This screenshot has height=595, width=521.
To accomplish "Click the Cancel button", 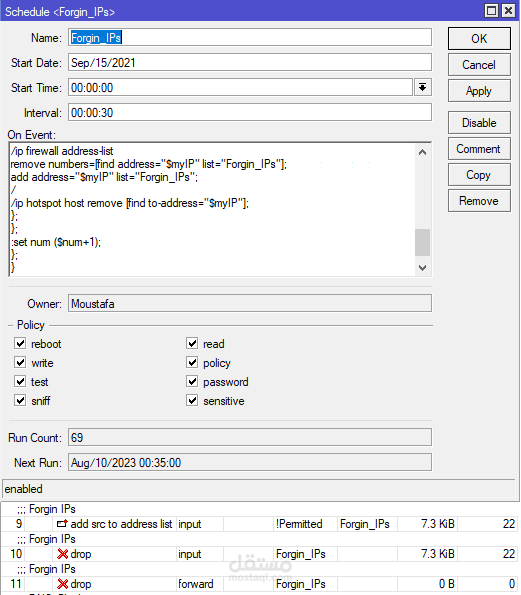I will 479,65.
